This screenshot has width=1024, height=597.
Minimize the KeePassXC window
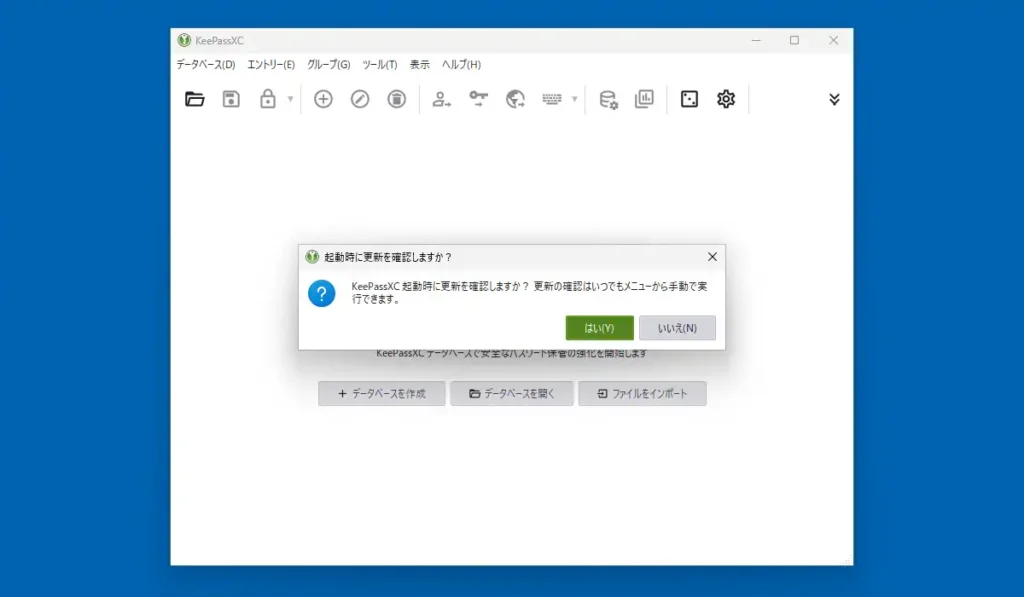click(x=756, y=40)
